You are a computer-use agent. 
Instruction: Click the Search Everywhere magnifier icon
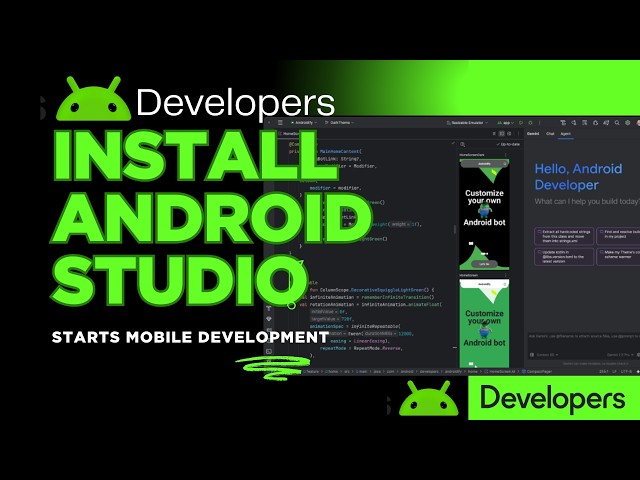click(x=617, y=122)
